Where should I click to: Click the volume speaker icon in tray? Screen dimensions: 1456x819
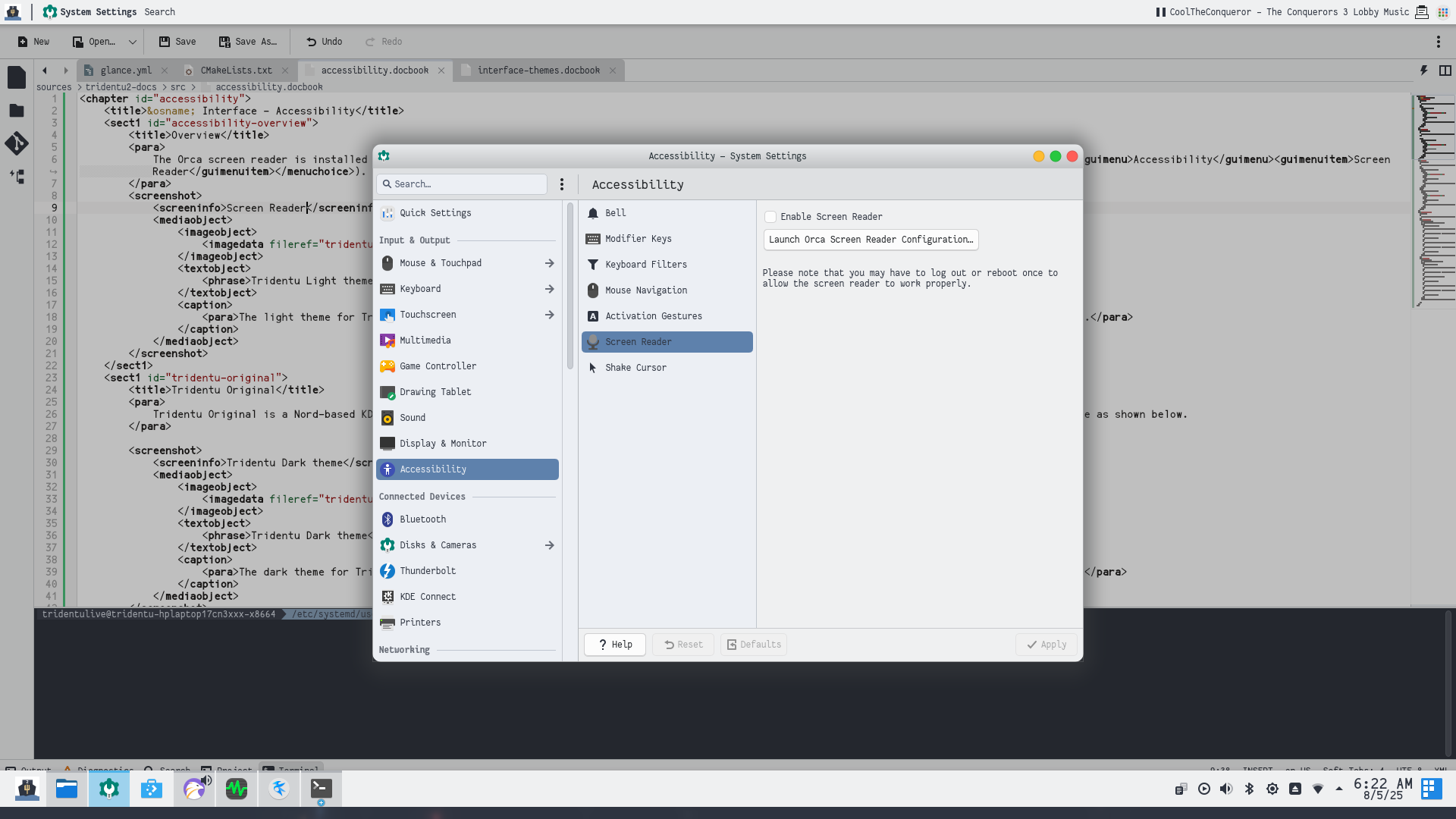point(1226,789)
